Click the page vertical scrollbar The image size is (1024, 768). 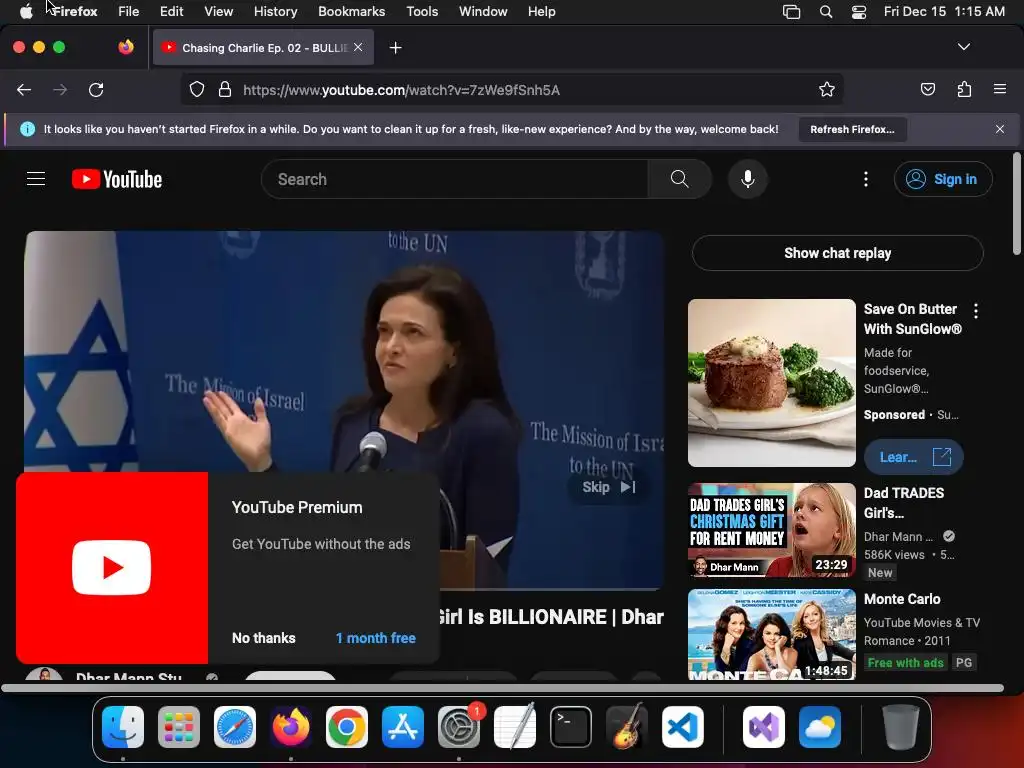1016,204
